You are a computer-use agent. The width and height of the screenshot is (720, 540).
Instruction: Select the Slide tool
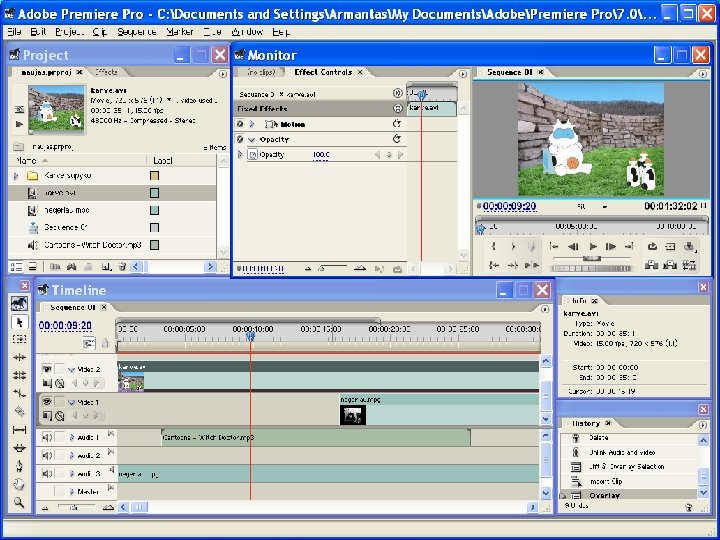[x=19, y=448]
